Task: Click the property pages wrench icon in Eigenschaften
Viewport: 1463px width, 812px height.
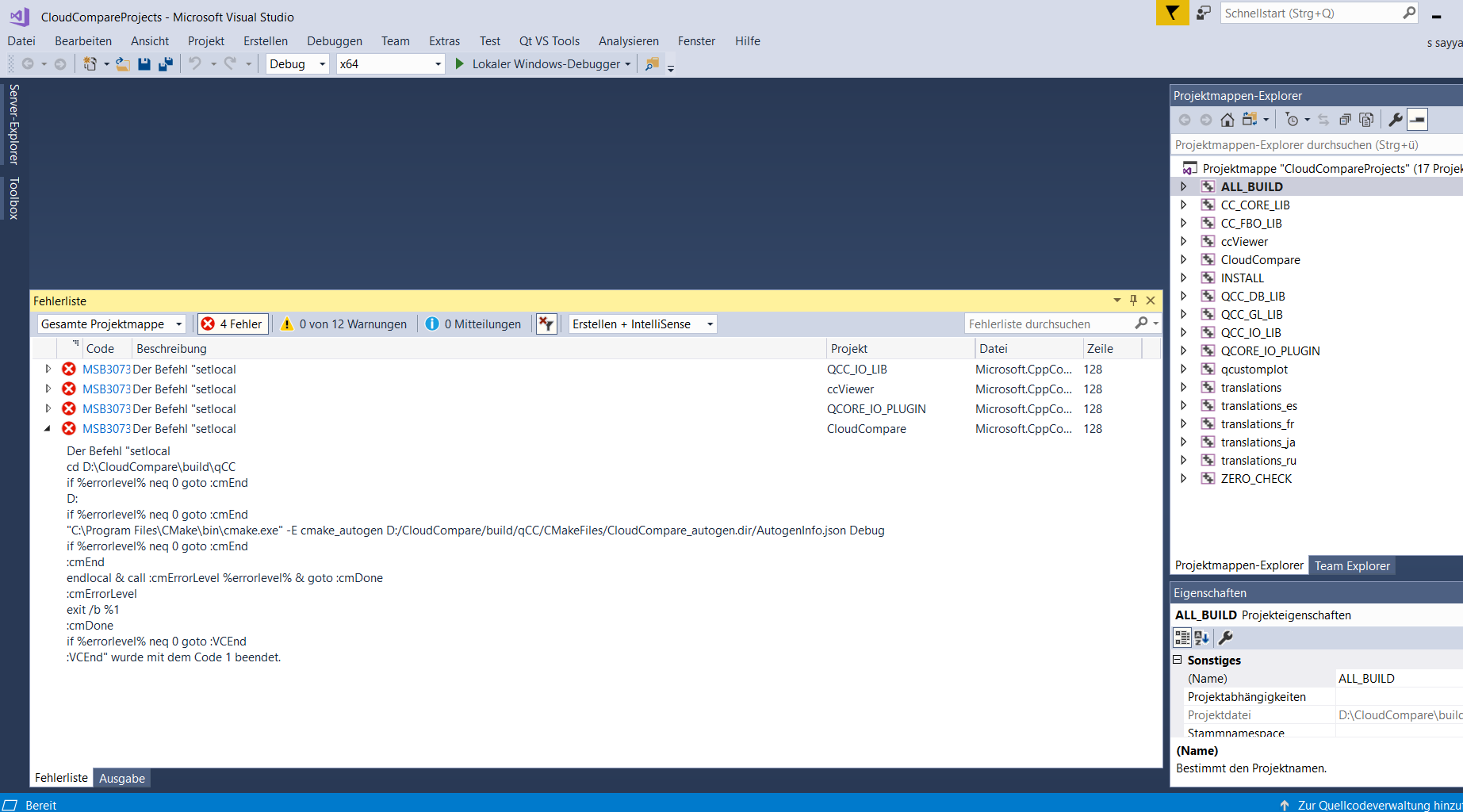Action: click(1225, 638)
